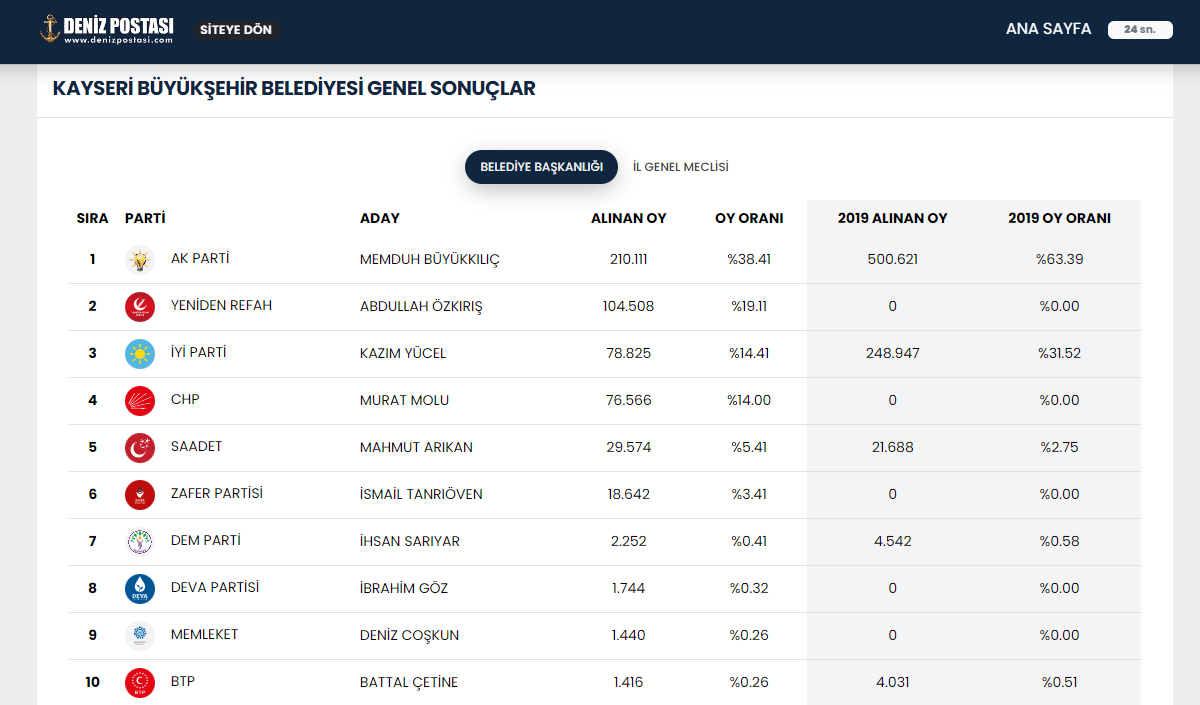Click the CHP six arrows logo
The height and width of the screenshot is (705, 1200).
[x=140, y=401]
